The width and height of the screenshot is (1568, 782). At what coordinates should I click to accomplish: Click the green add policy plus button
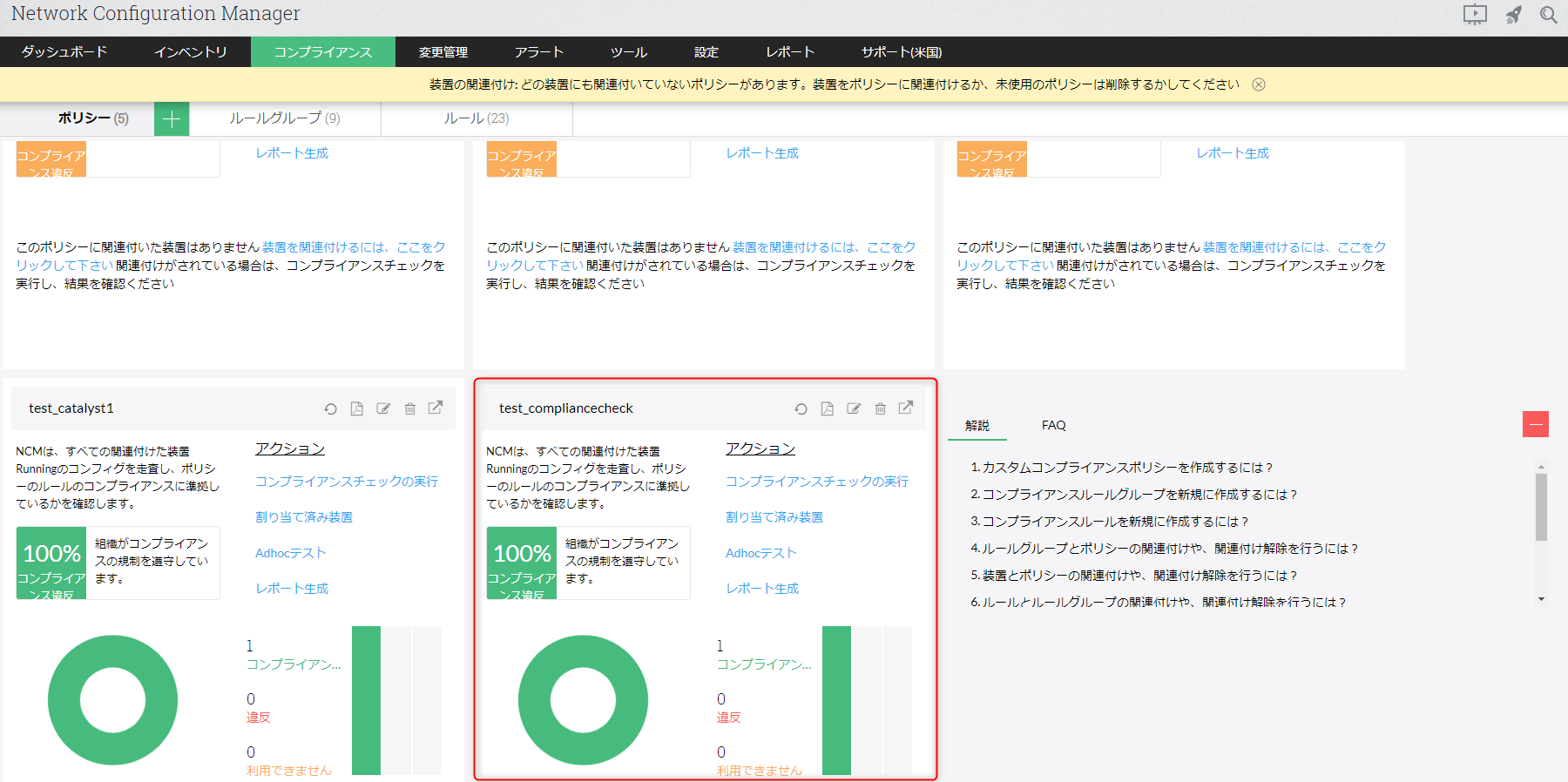pyautogui.click(x=172, y=118)
